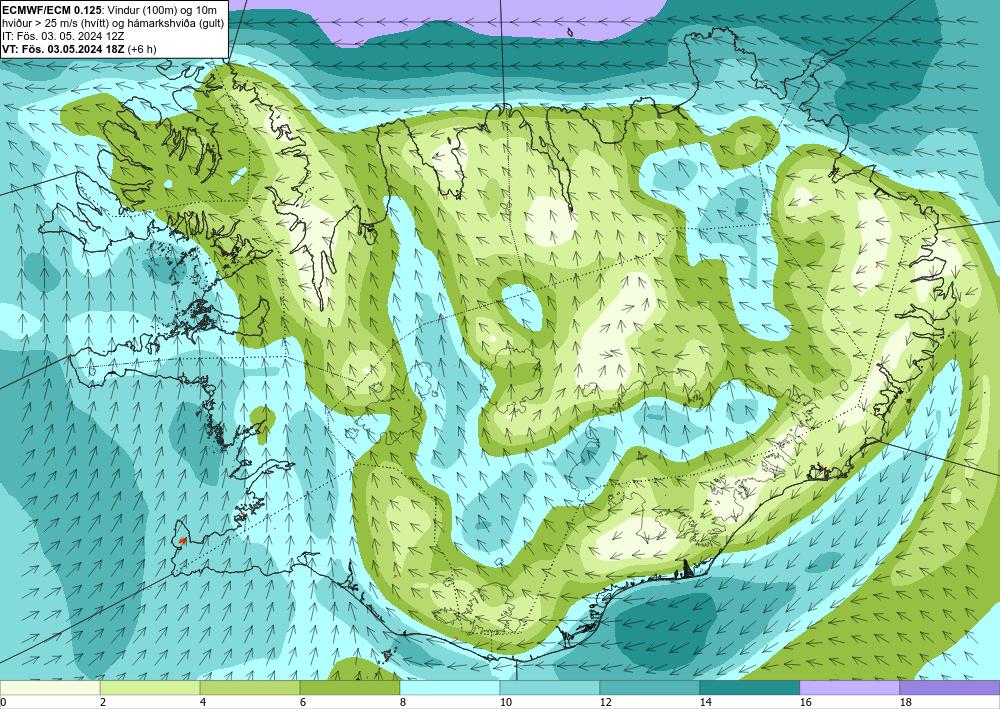Click the '(+6 h)' forecast offset text

point(142,49)
